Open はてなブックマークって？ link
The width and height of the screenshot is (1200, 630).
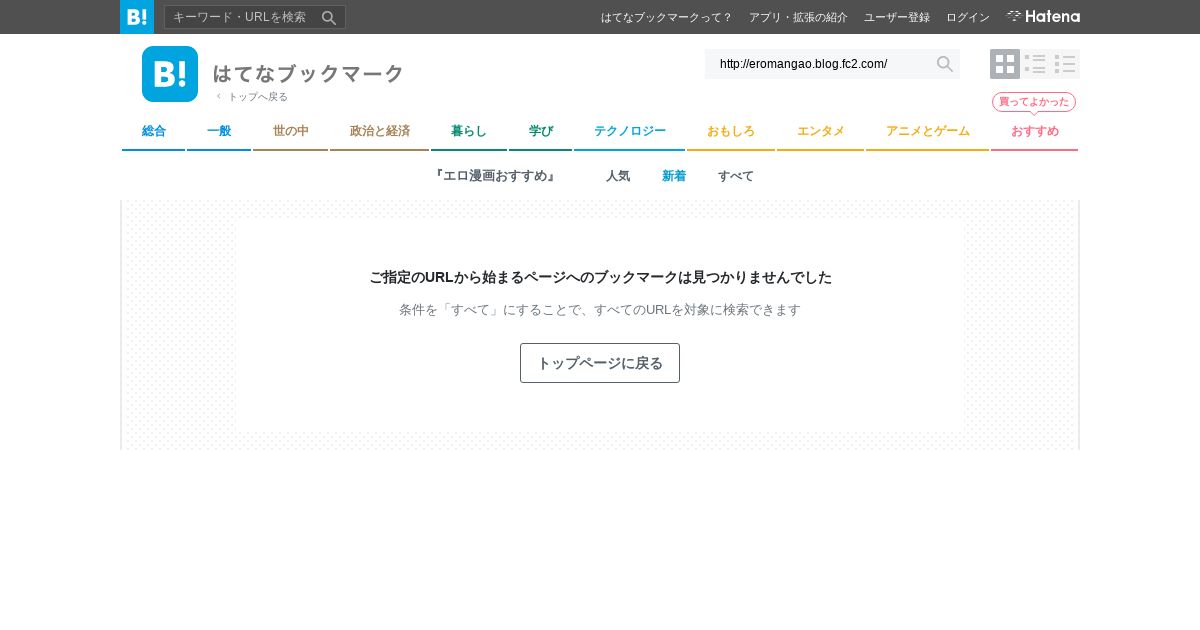coord(667,17)
